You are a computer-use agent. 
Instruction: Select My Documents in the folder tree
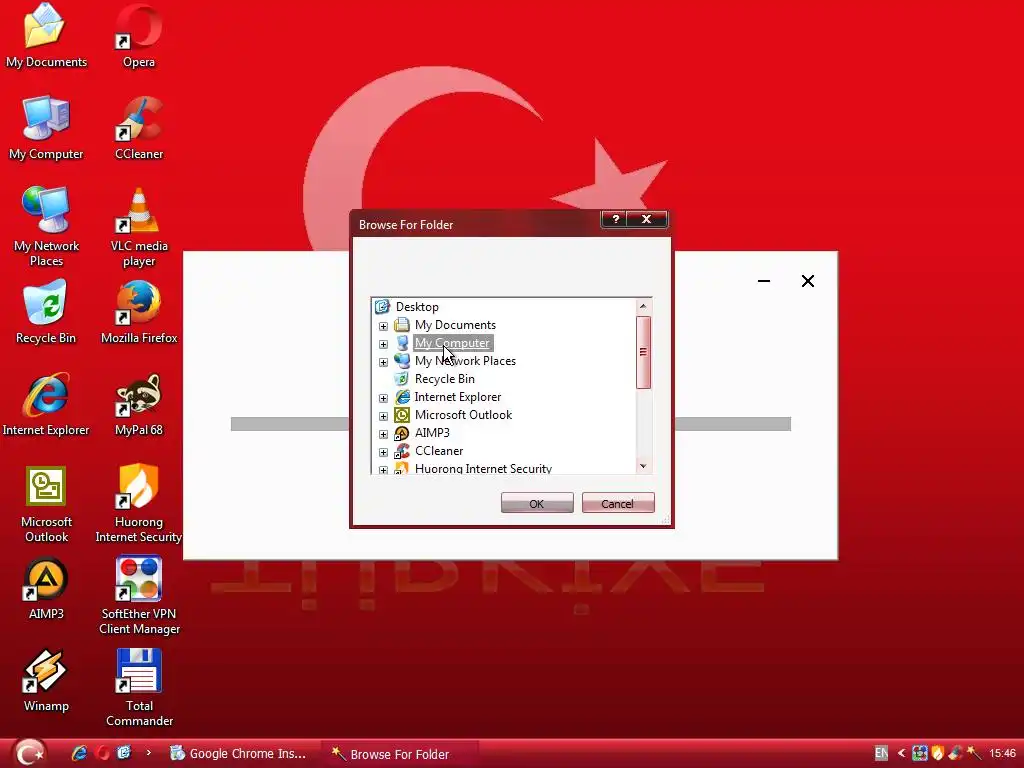point(455,325)
